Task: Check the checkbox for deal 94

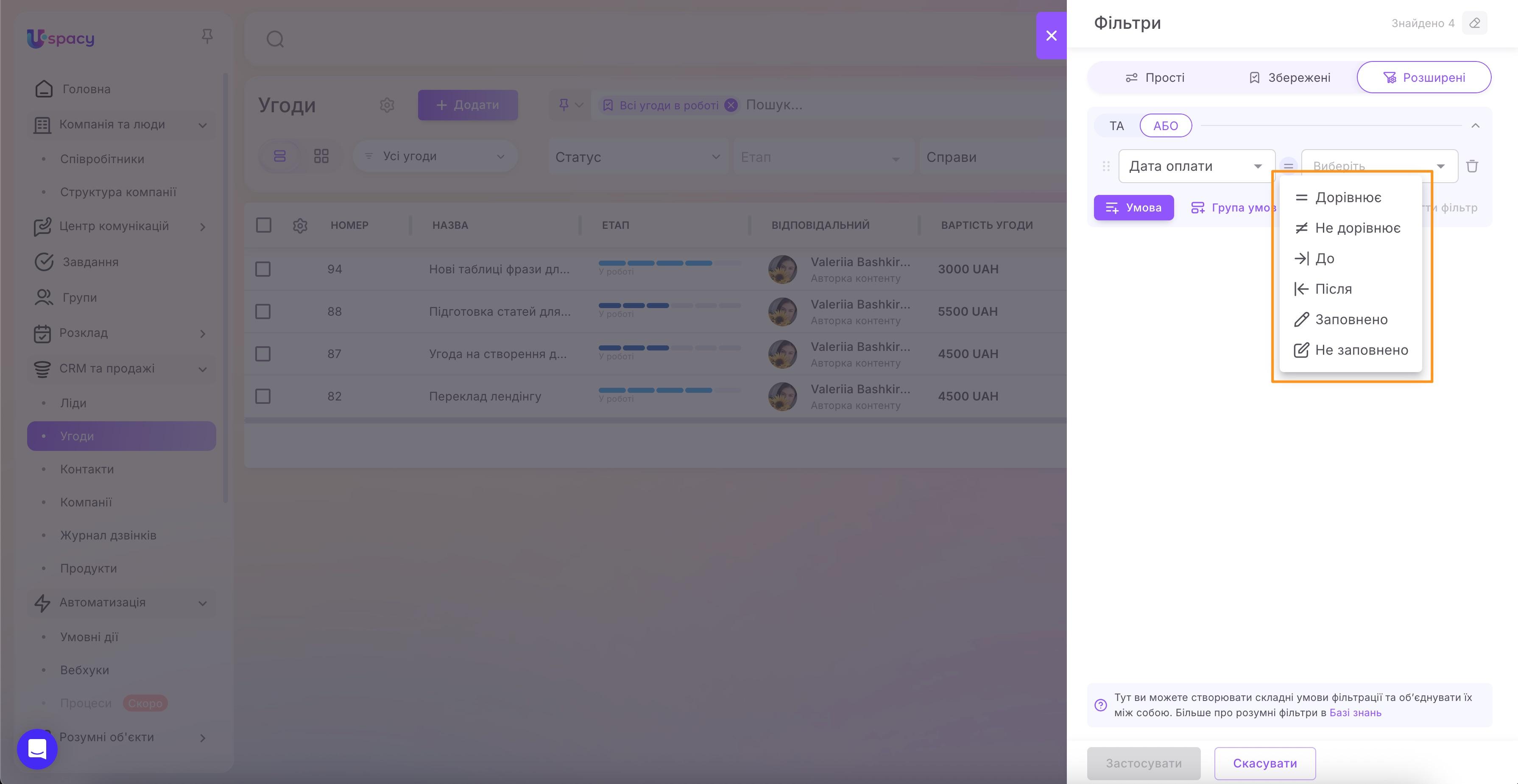Action: coord(263,269)
